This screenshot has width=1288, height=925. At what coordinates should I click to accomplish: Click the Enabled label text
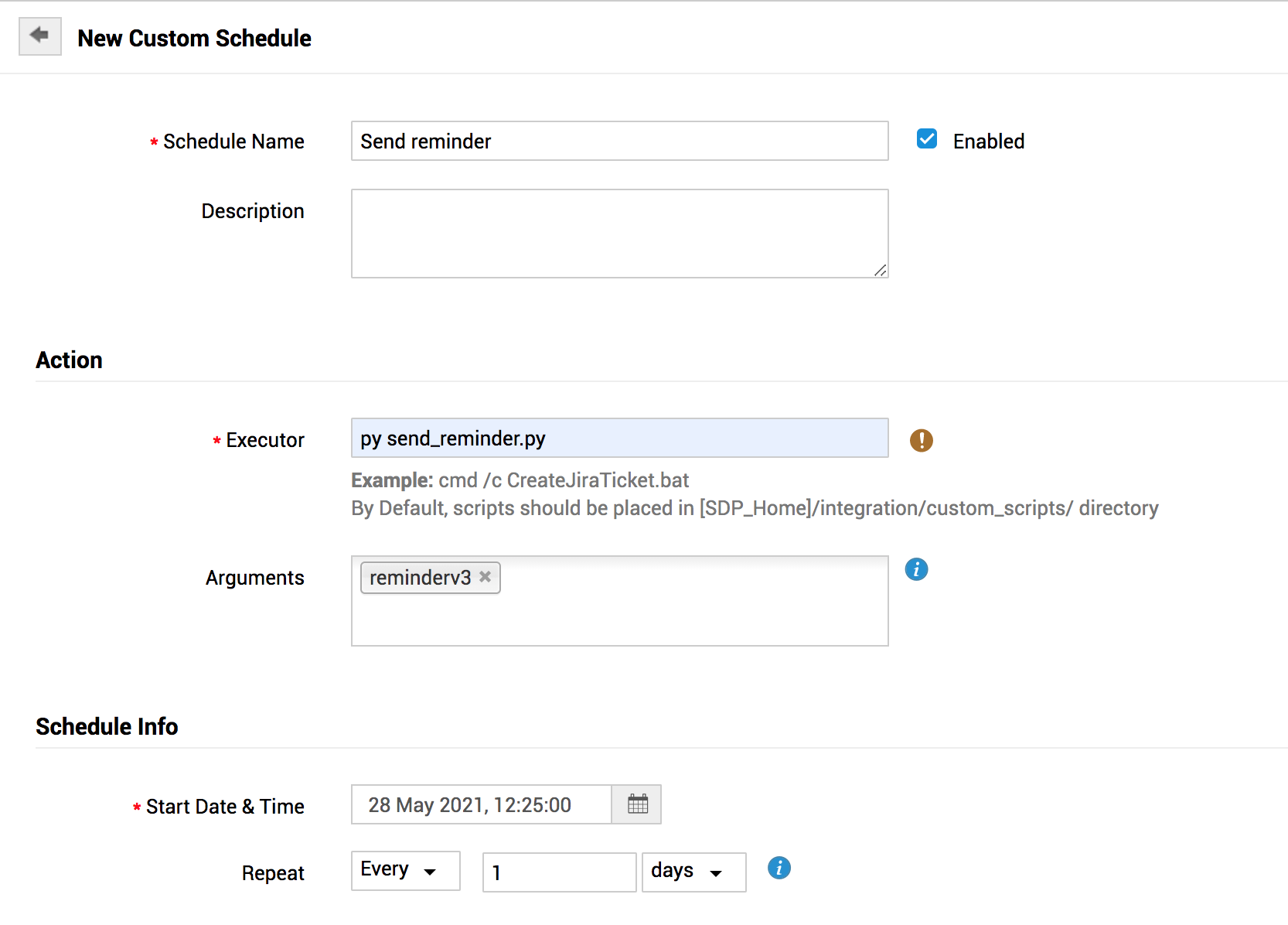coord(988,142)
